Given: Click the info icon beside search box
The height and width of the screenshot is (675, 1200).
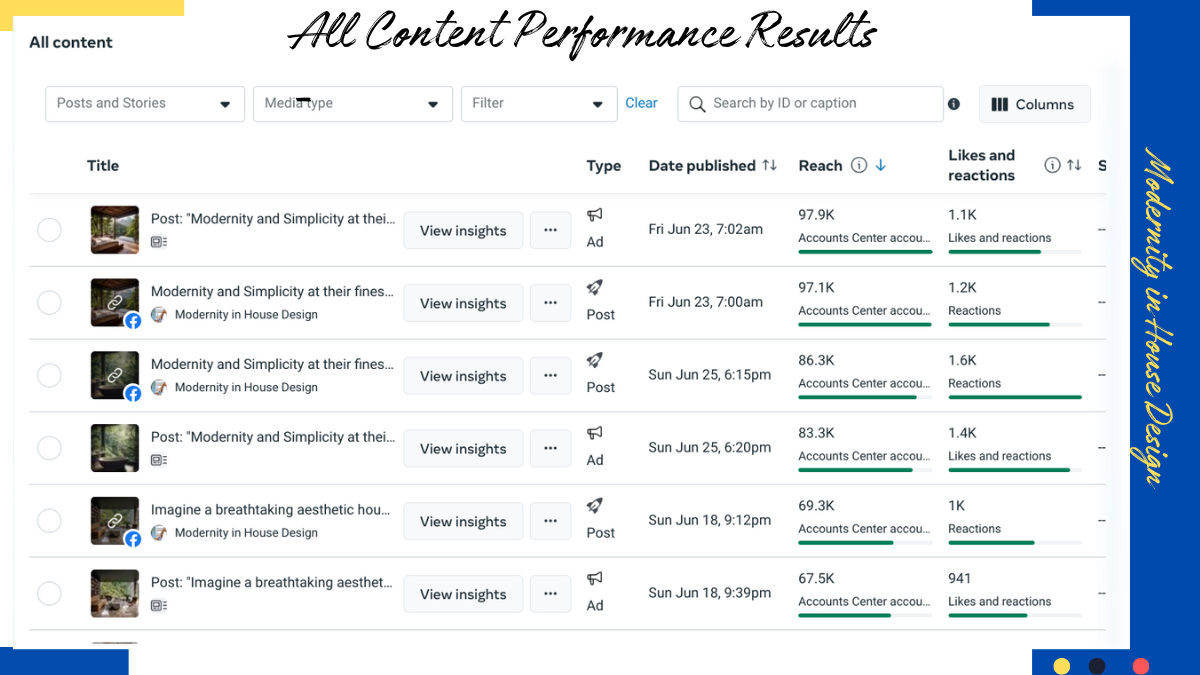Looking at the screenshot, I should (x=954, y=104).
